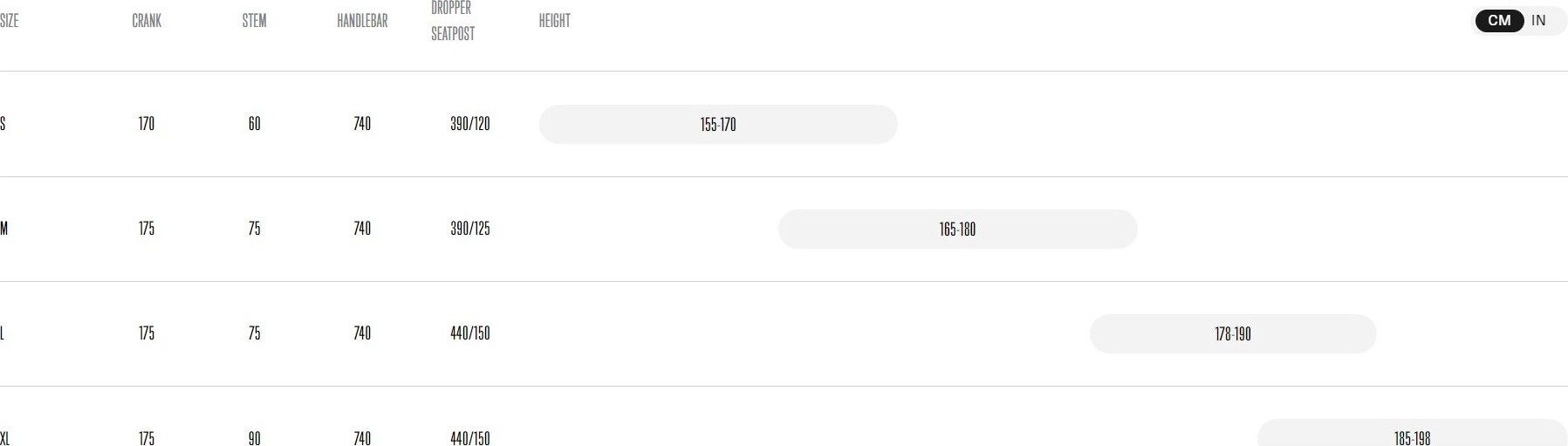Viewport: 1568px width, 446px height.
Task: Click the stem value 60
Action: 254,124
